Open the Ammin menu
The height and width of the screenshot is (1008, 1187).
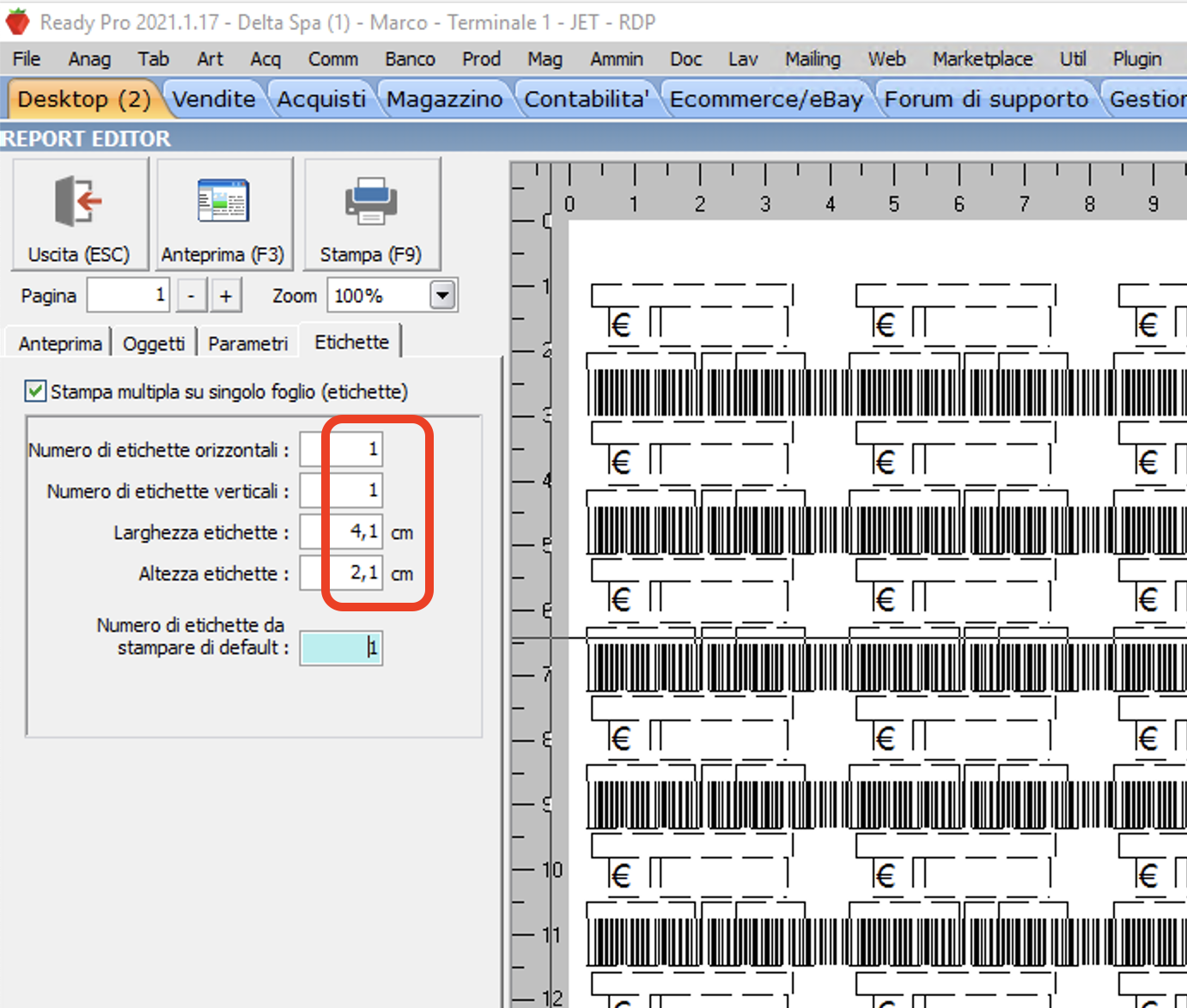[617, 59]
